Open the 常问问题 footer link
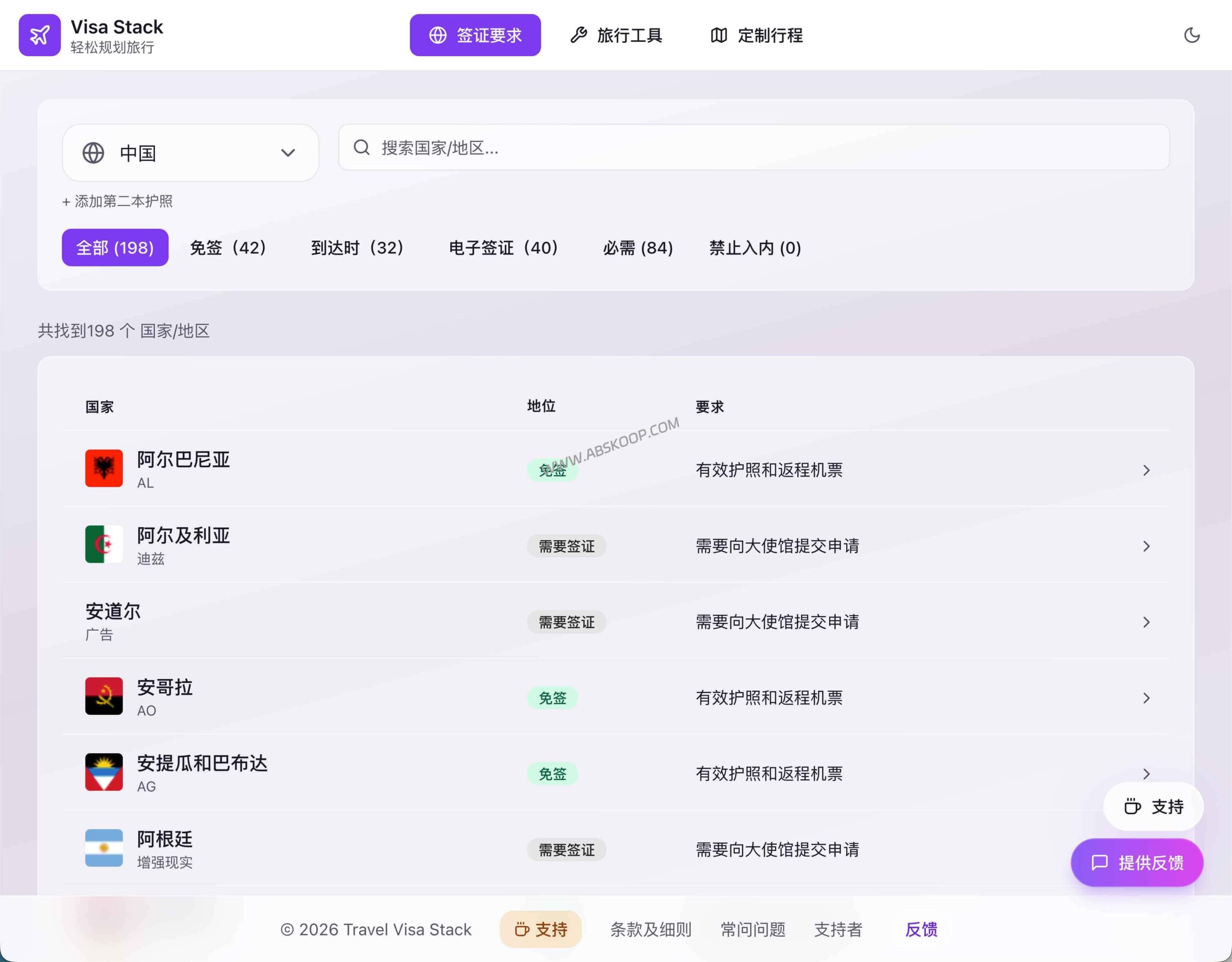 (753, 929)
